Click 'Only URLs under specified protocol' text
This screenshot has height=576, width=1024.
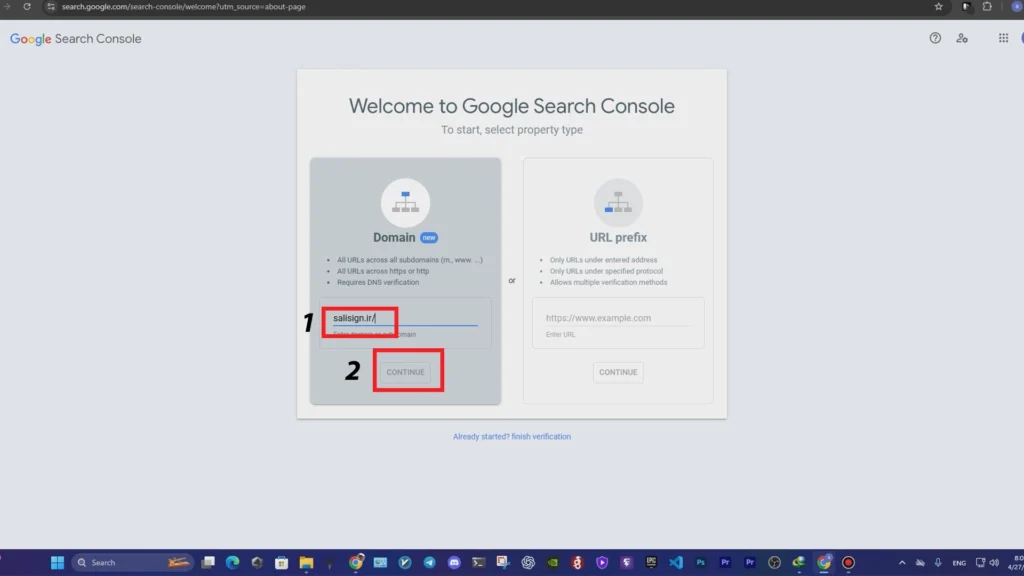point(606,271)
